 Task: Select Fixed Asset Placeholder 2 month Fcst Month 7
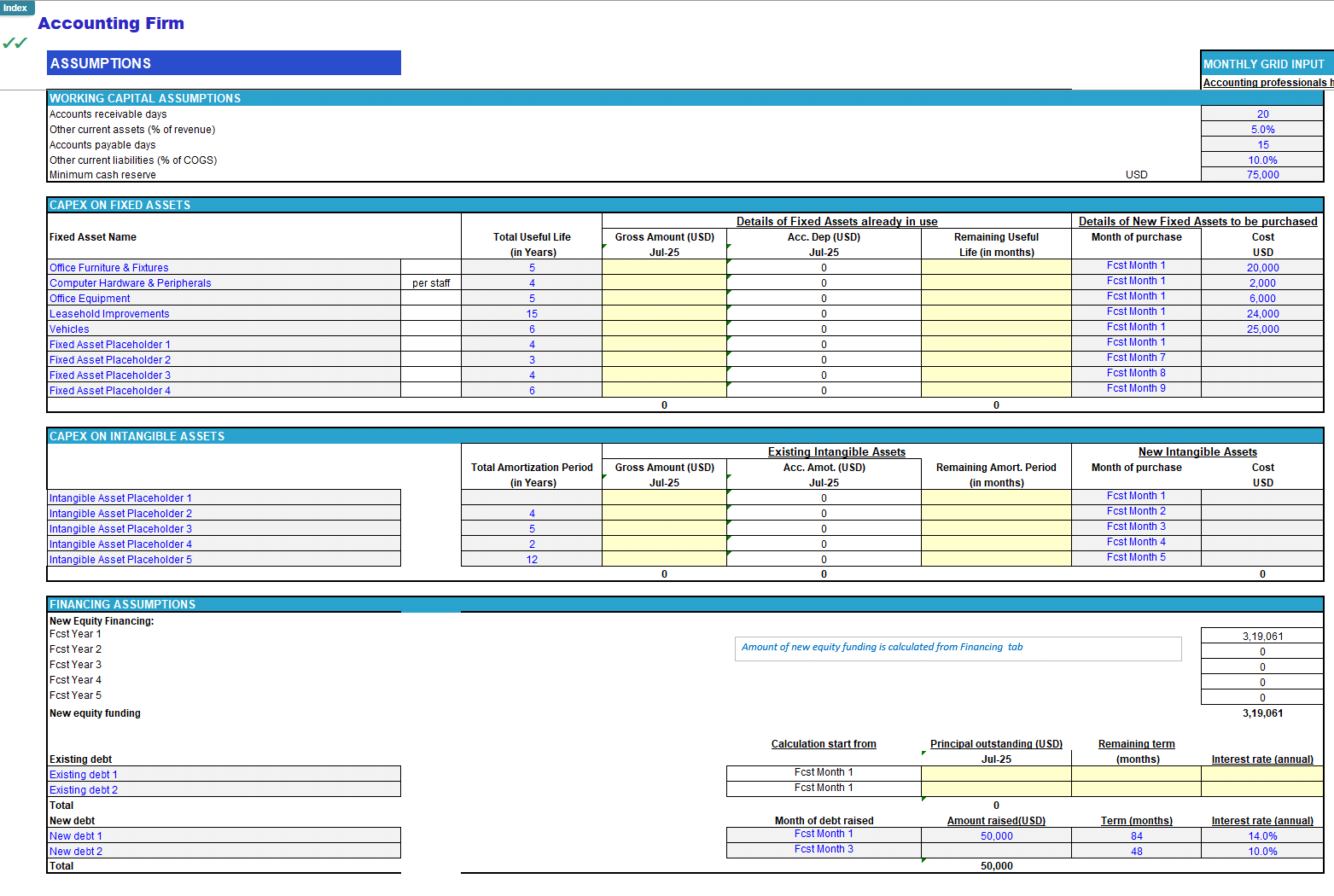1136,358
